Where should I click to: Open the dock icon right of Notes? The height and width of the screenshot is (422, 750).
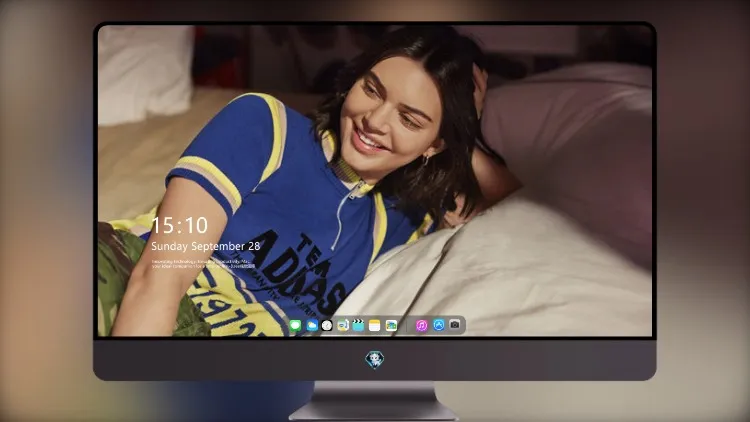tap(391, 325)
